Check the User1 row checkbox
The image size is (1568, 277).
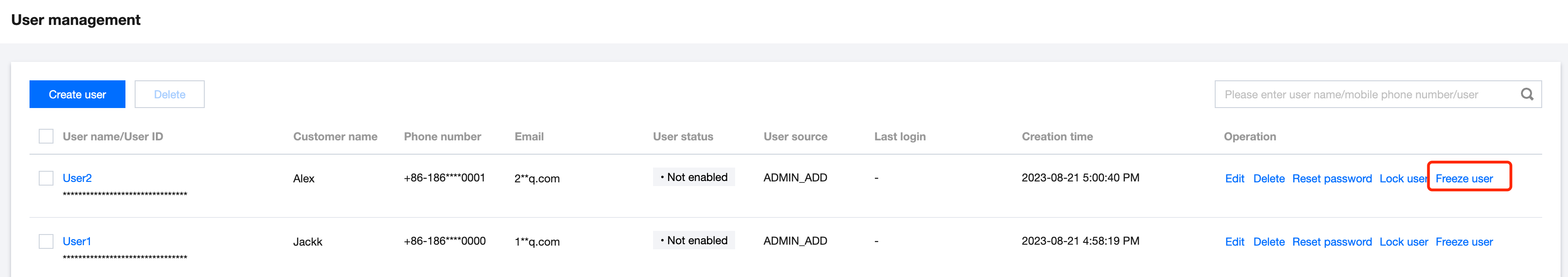point(46,241)
